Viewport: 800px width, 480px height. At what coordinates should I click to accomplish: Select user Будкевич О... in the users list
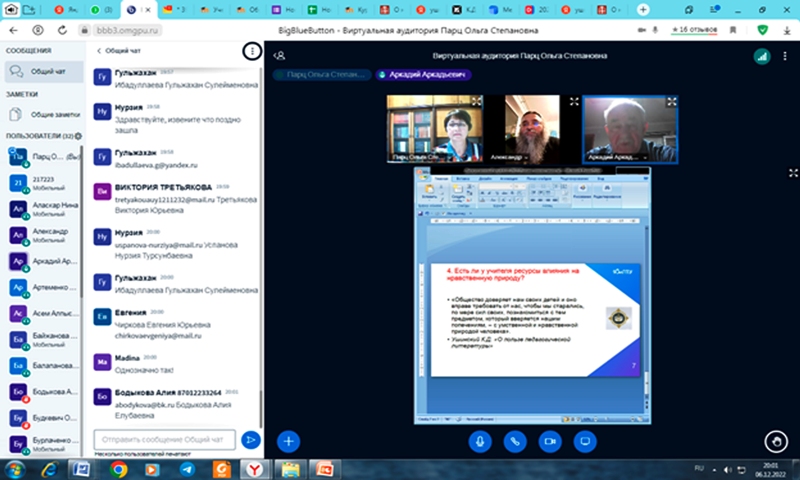click(44, 418)
